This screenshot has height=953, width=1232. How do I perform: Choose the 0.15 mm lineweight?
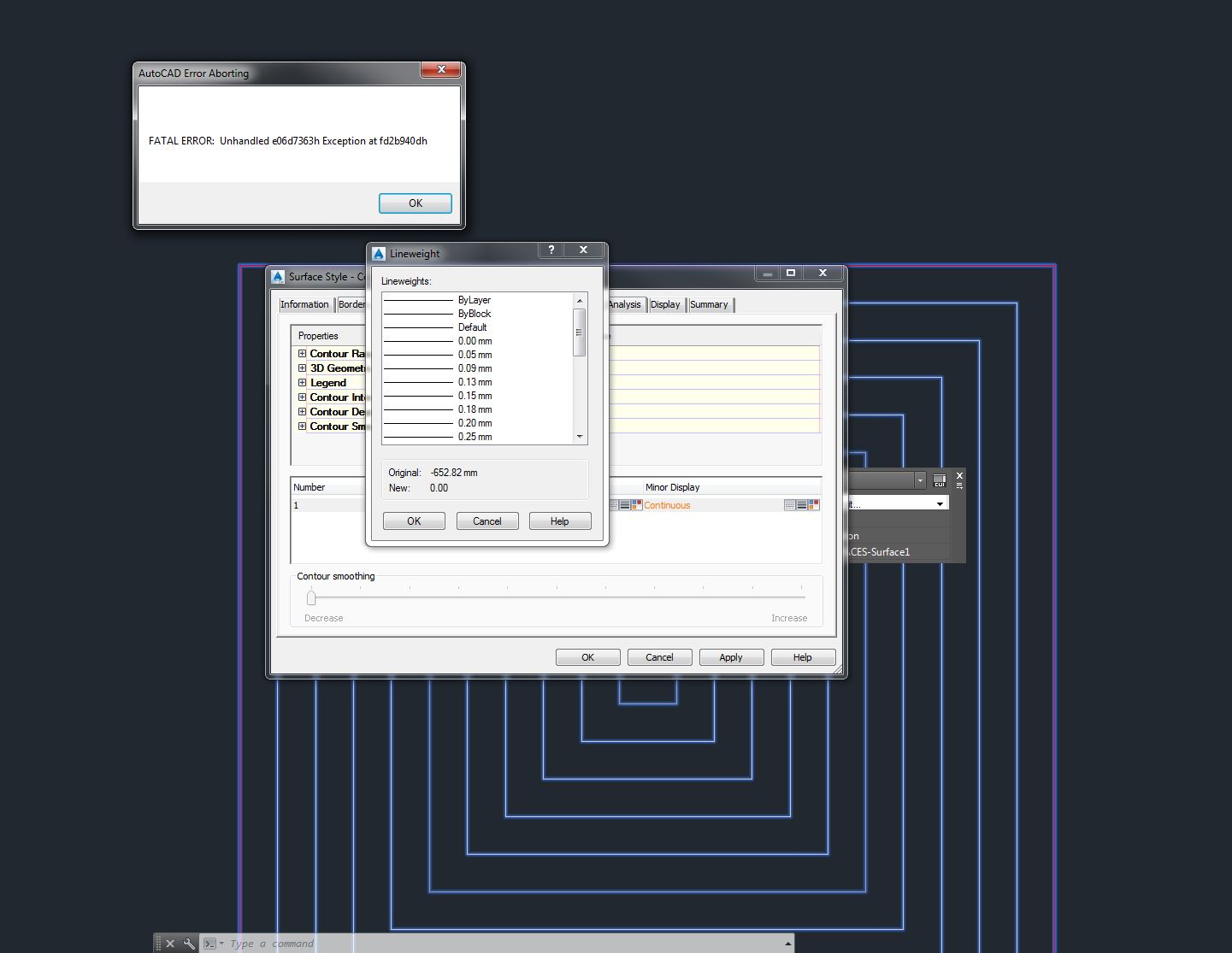pyautogui.click(x=478, y=396)
